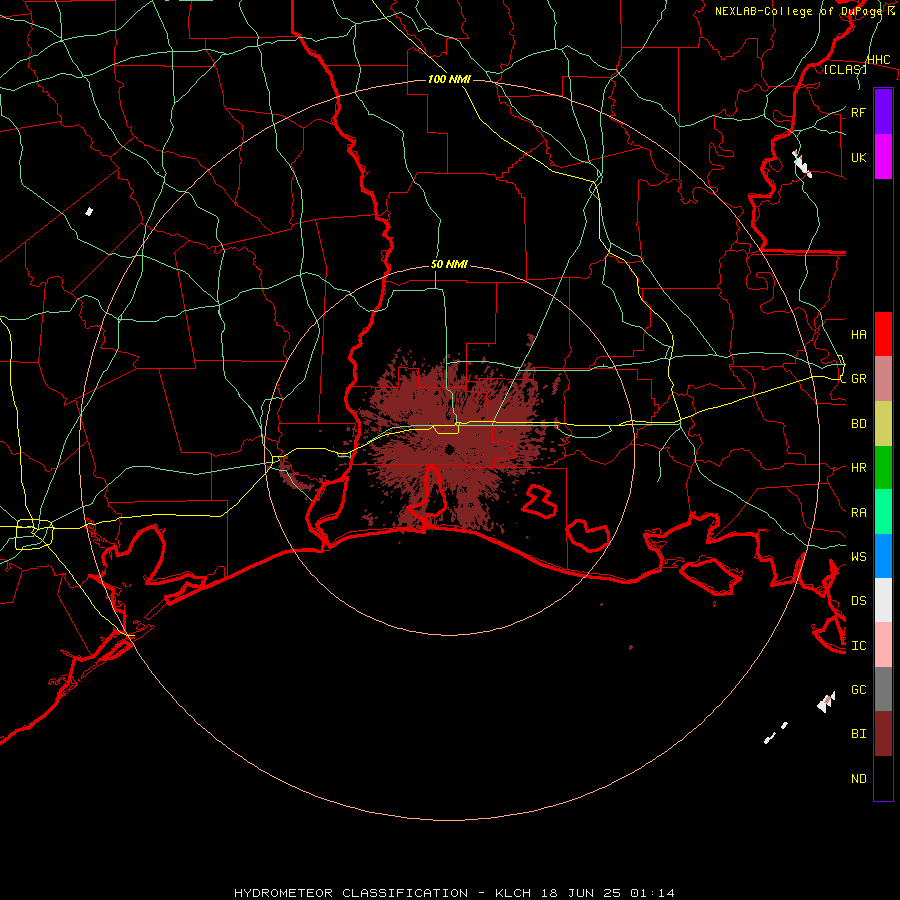
Task: Click the BD legend label
Action: pos(858,424)
